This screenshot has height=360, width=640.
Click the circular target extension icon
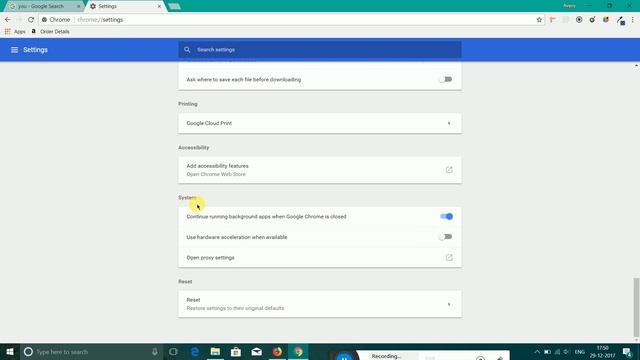[579, 20]
